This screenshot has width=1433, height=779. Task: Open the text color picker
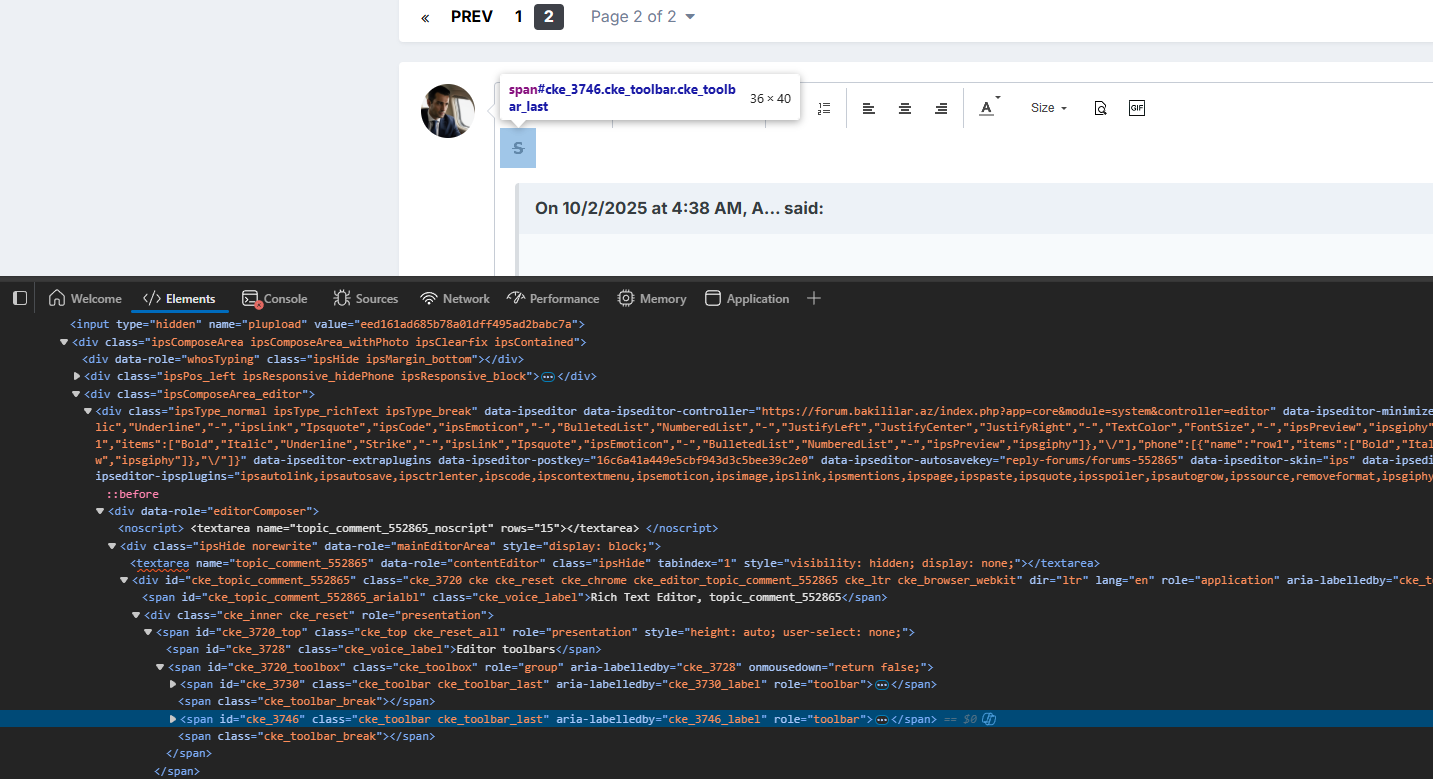[x=988, y=108]
